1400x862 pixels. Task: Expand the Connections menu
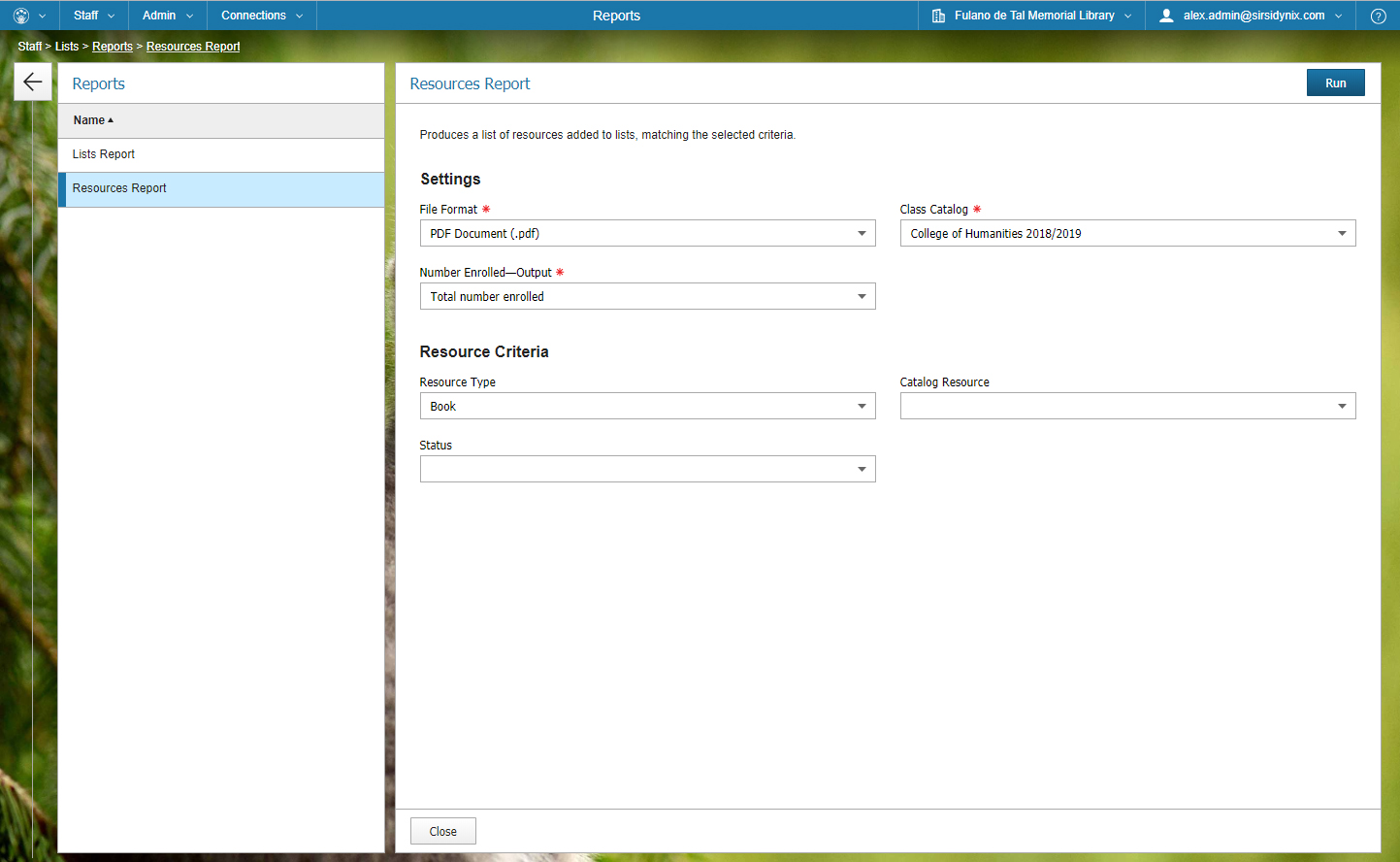[x=261, y=16]
